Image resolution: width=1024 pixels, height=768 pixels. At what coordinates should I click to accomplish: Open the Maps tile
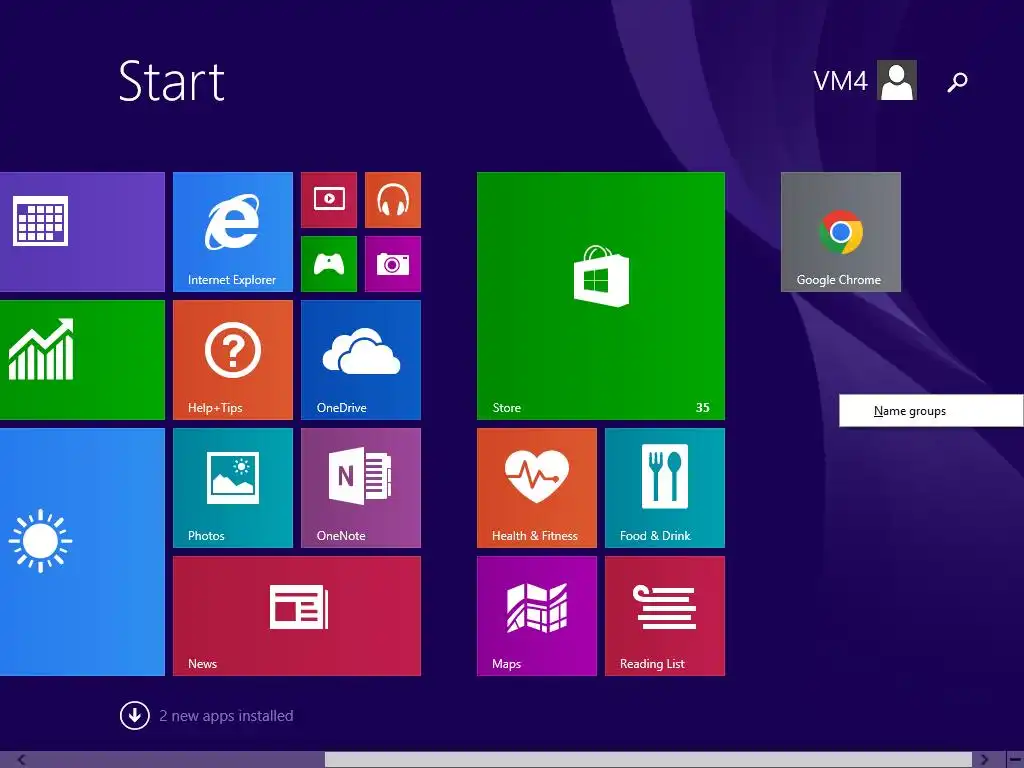[x=537, y=616]
